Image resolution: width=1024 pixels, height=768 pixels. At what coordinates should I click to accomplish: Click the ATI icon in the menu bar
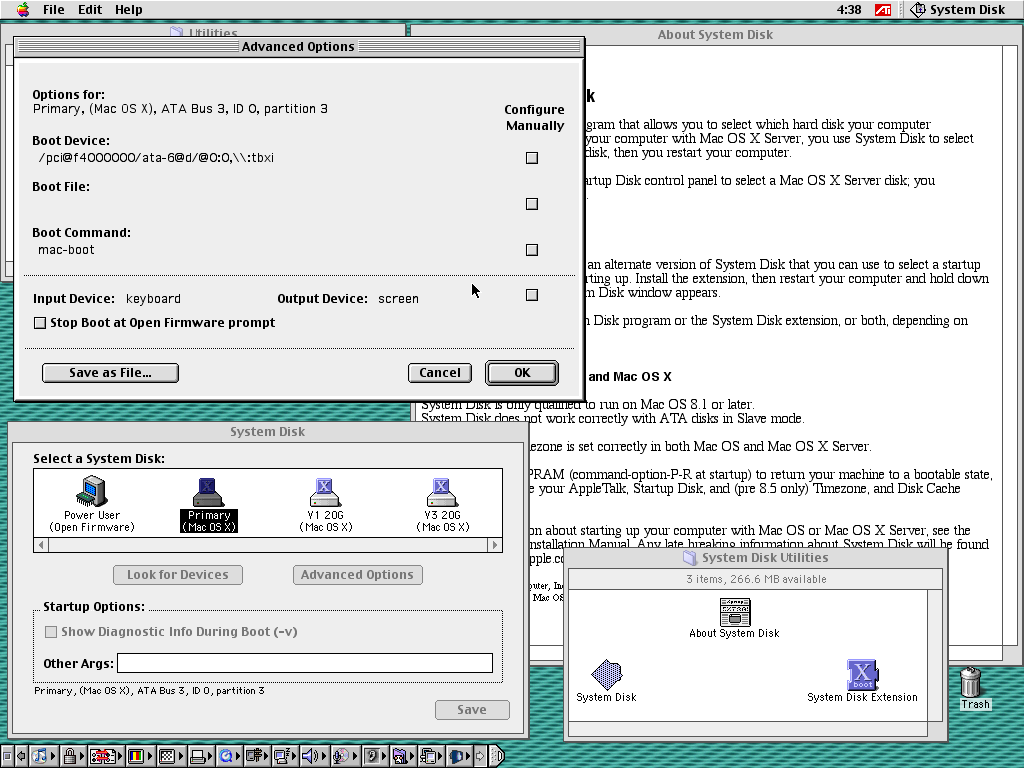pyautogui.click(x=882, y=10)
